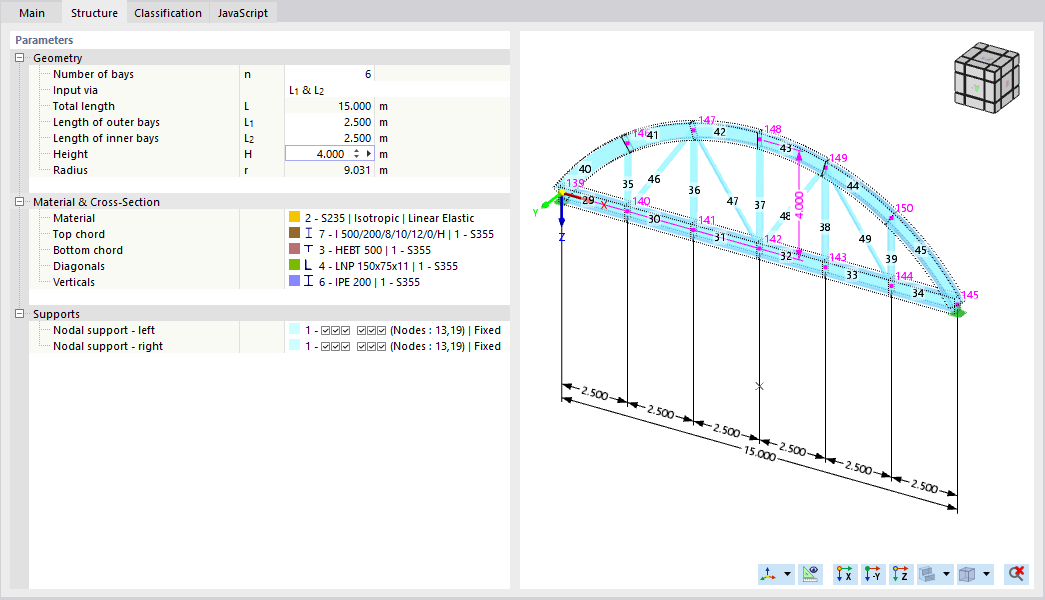The image size is (1045, 600).
Task: Click the Height spinner arrows
Action: (357, 154)
